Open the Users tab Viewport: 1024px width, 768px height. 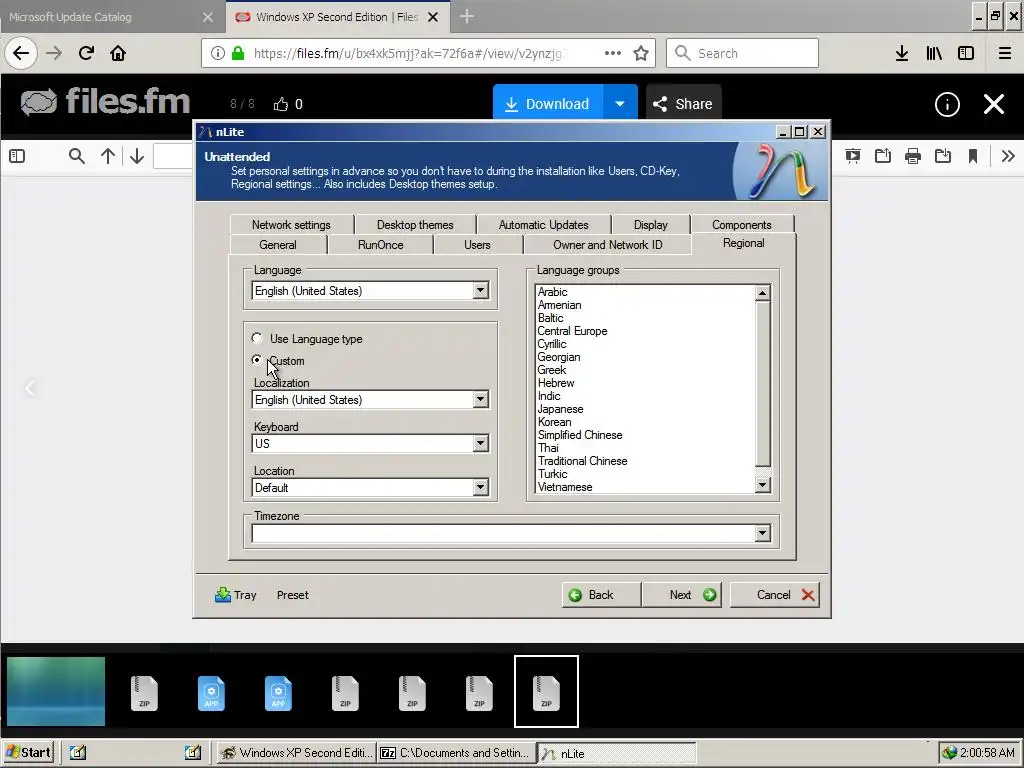[477, 245]
